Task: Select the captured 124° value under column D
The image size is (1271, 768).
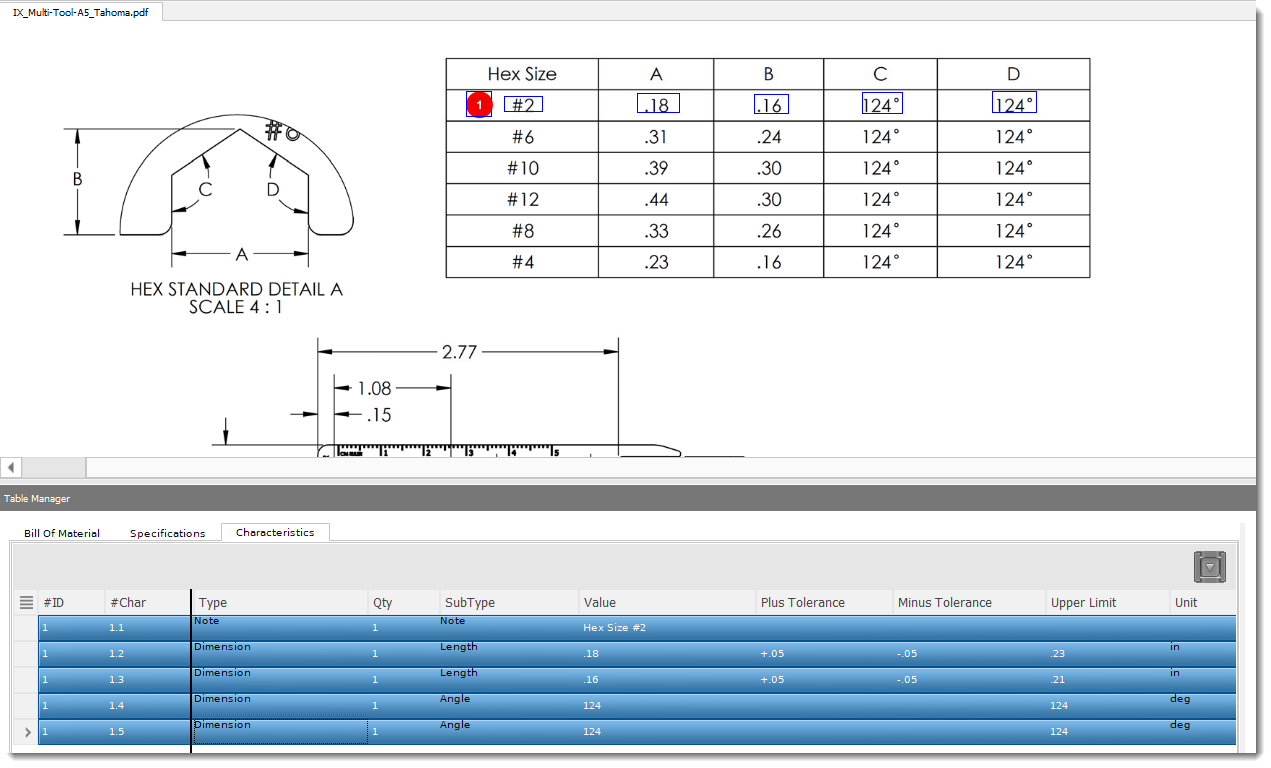Action: click(1014, 102)
